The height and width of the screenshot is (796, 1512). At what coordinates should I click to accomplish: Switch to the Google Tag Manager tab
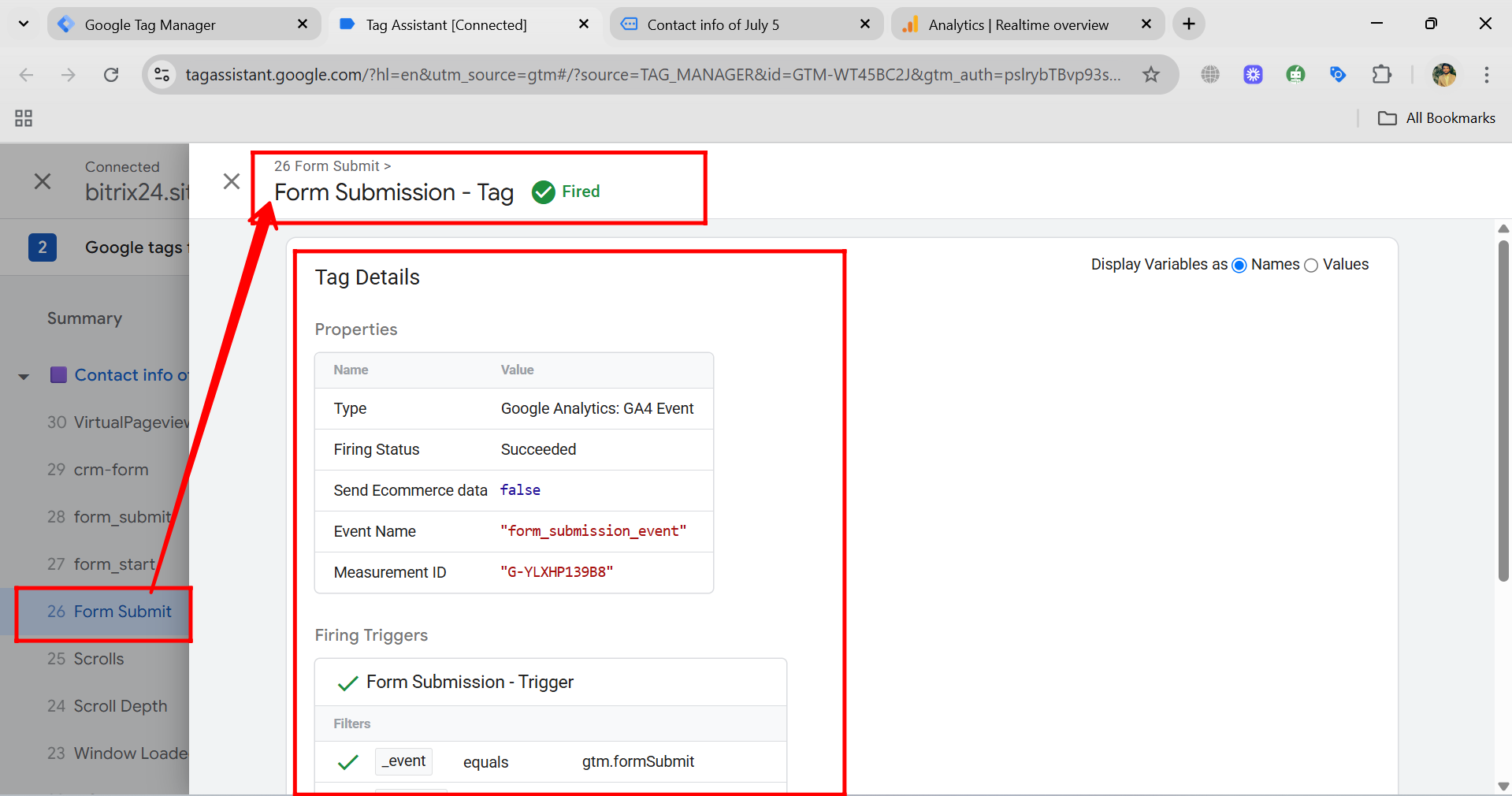click(x=184, y=24)
